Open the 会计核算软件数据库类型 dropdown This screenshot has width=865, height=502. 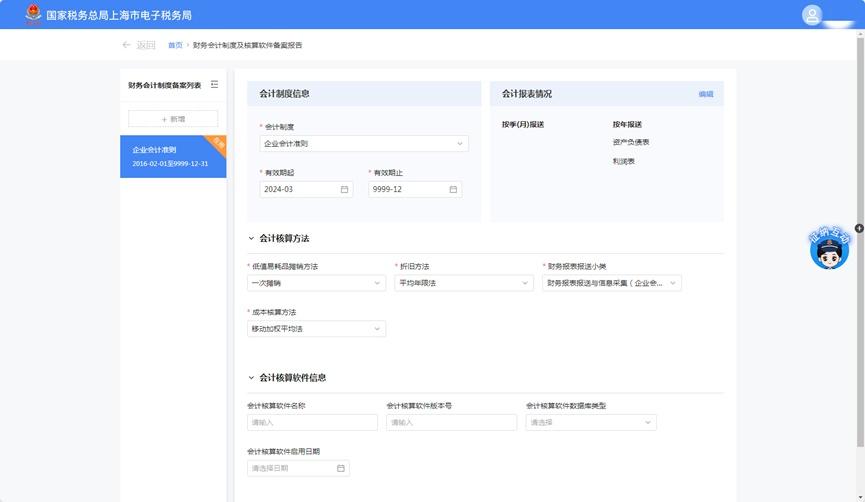pos(591,423)
